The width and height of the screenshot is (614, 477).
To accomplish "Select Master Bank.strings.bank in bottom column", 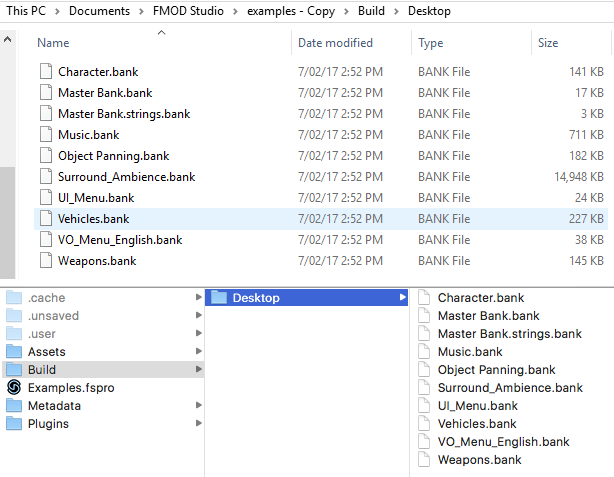I will click(509, 334).
